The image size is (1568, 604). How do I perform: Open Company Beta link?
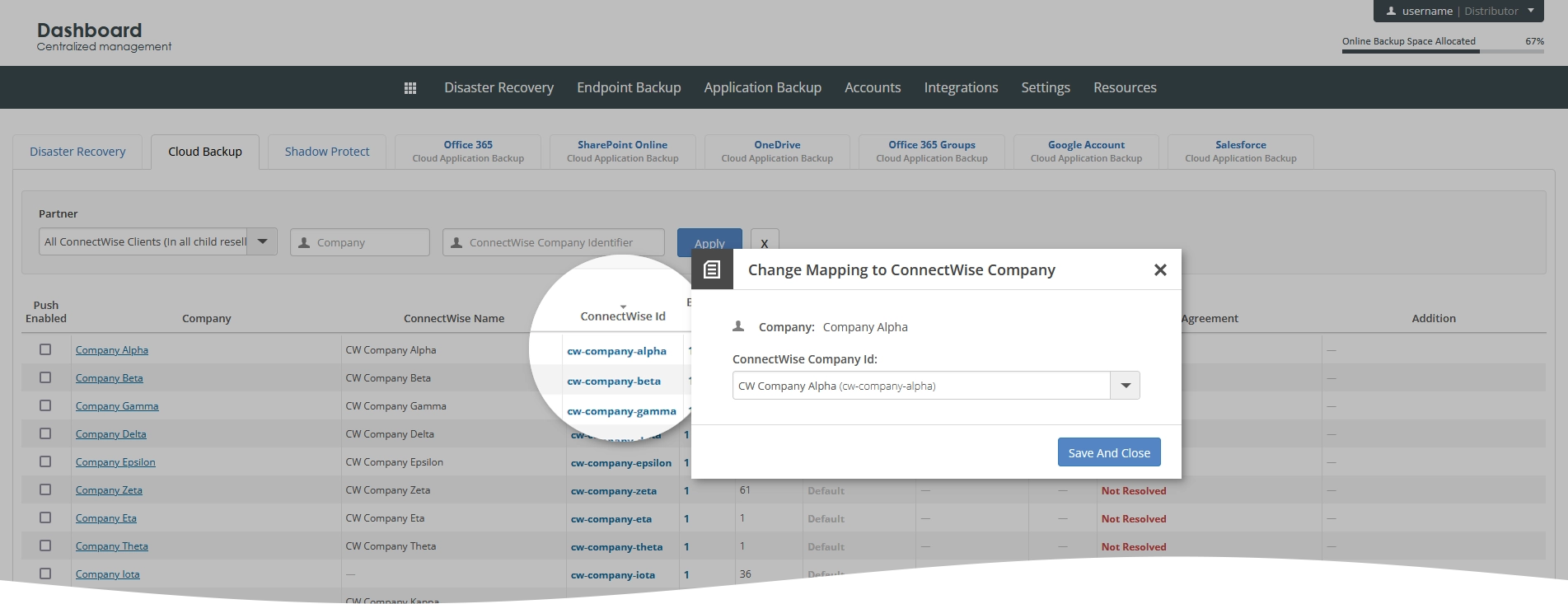click(110, 378)
